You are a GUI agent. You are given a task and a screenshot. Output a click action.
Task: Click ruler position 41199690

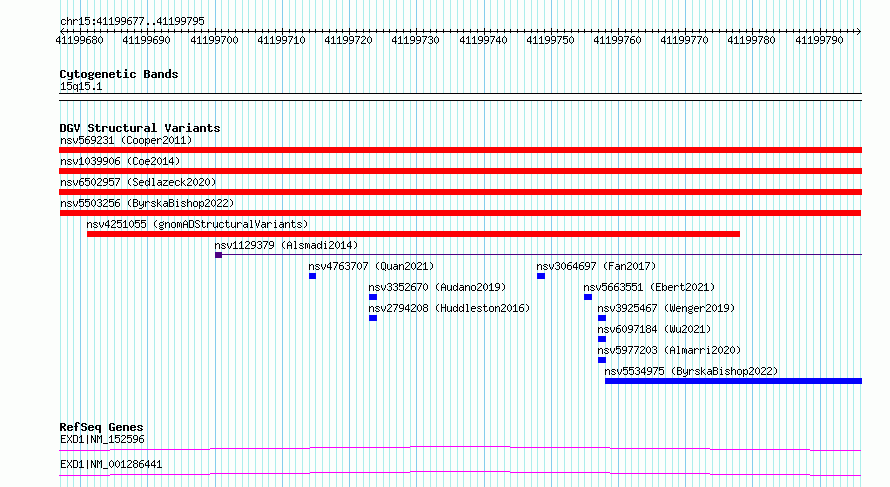[146, 40]
